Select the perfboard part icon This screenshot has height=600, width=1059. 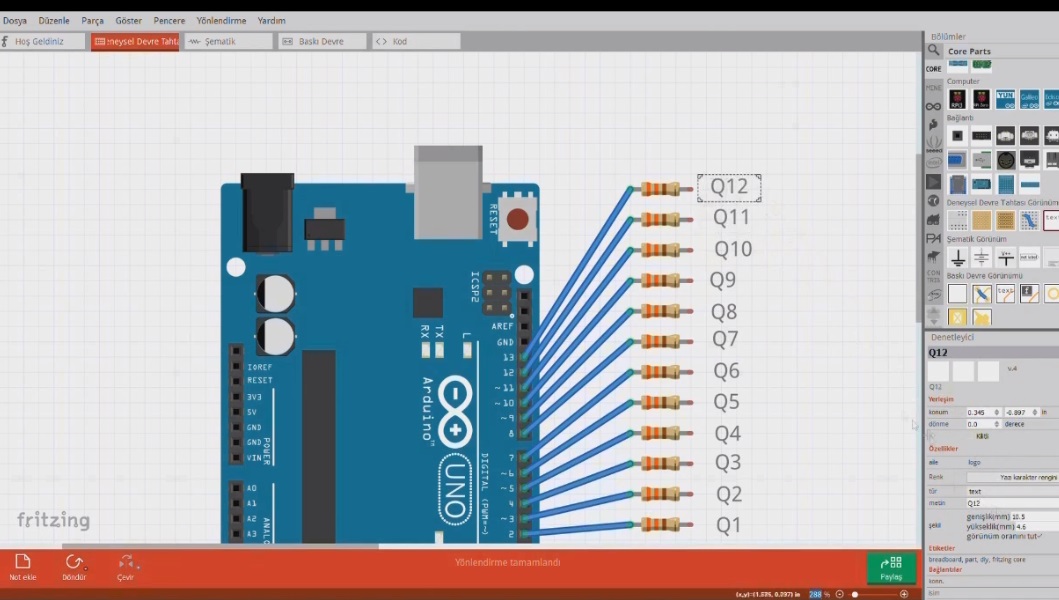tap(981, 220)
